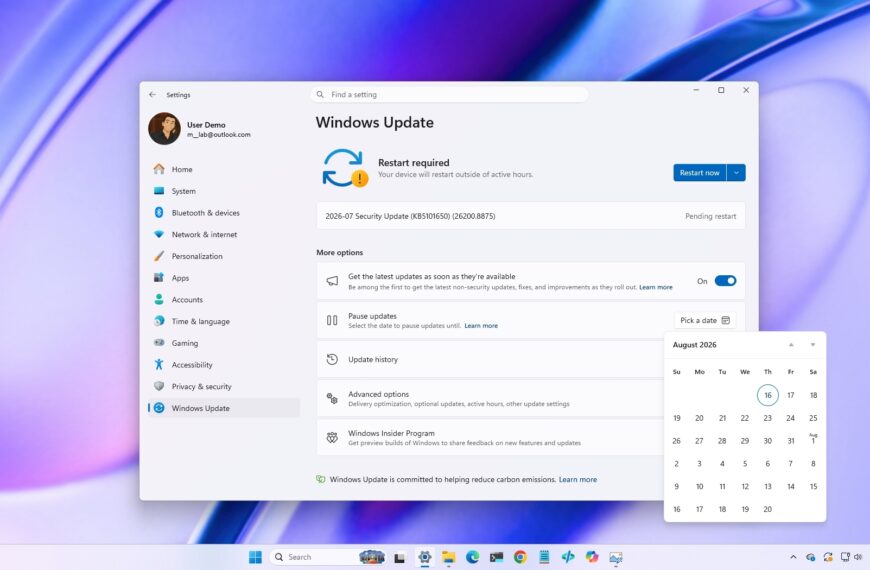Click the Settings gear taskbar icon

pos(424,557)
